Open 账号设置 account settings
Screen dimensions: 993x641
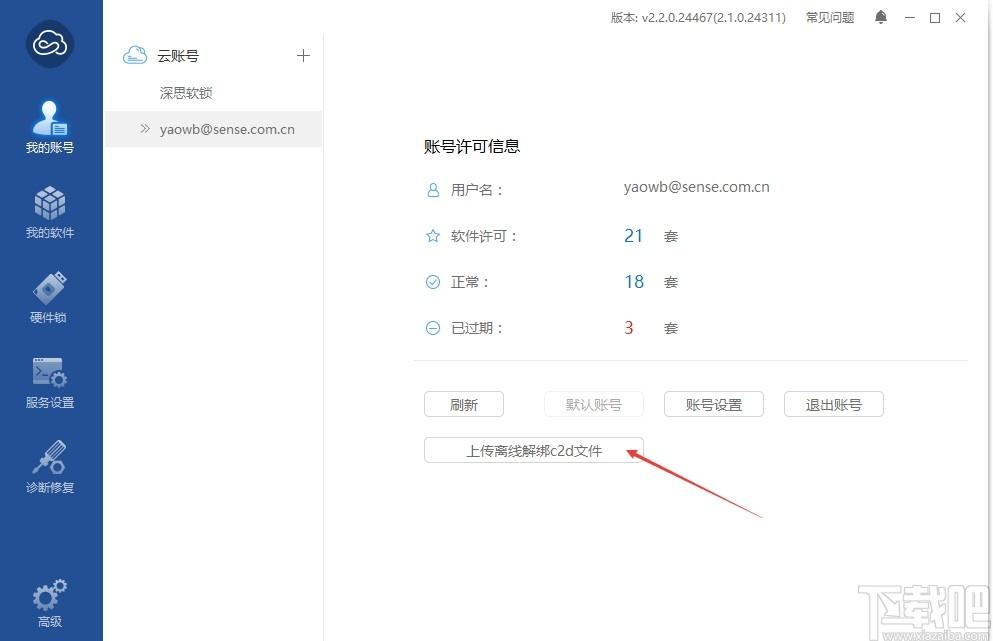714,404
